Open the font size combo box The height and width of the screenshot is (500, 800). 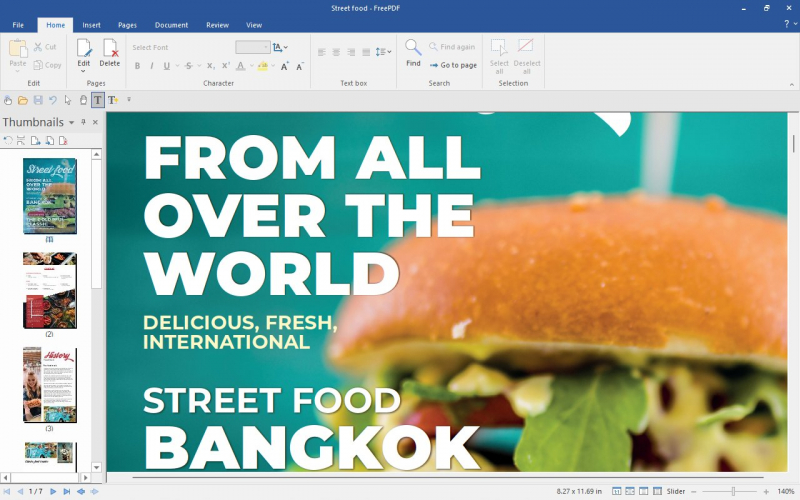click(x=253, y=47)
